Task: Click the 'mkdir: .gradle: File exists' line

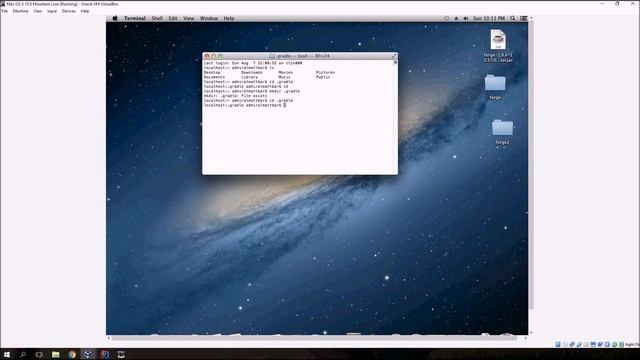Action: tap(235, 96)
